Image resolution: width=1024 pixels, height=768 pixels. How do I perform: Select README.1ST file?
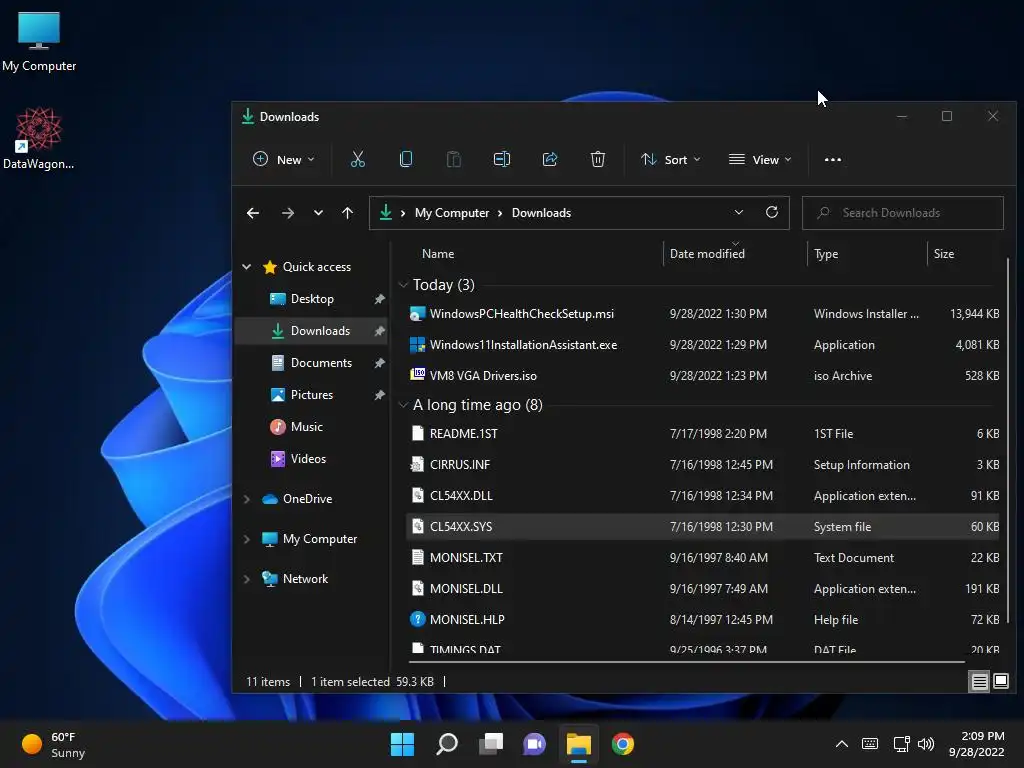[x=703, y=434]
